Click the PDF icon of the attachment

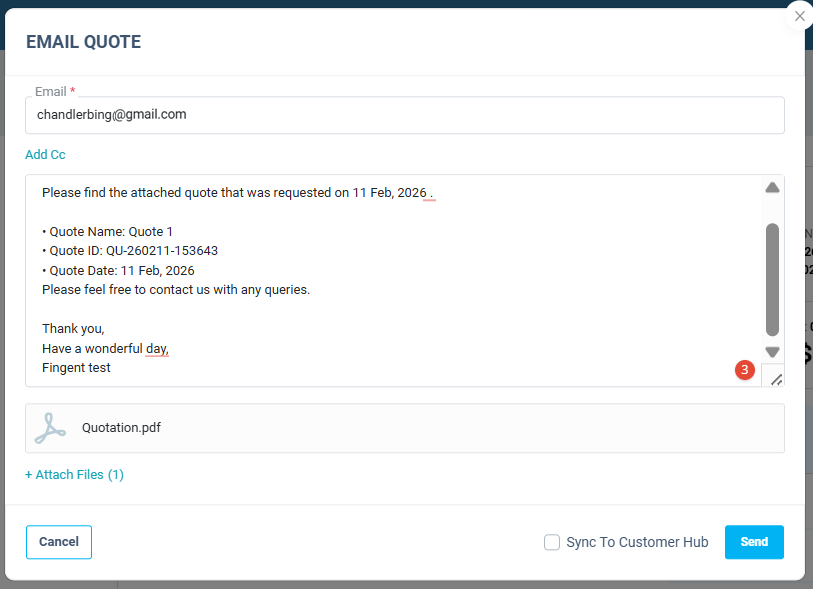click(x=50, y=428)
